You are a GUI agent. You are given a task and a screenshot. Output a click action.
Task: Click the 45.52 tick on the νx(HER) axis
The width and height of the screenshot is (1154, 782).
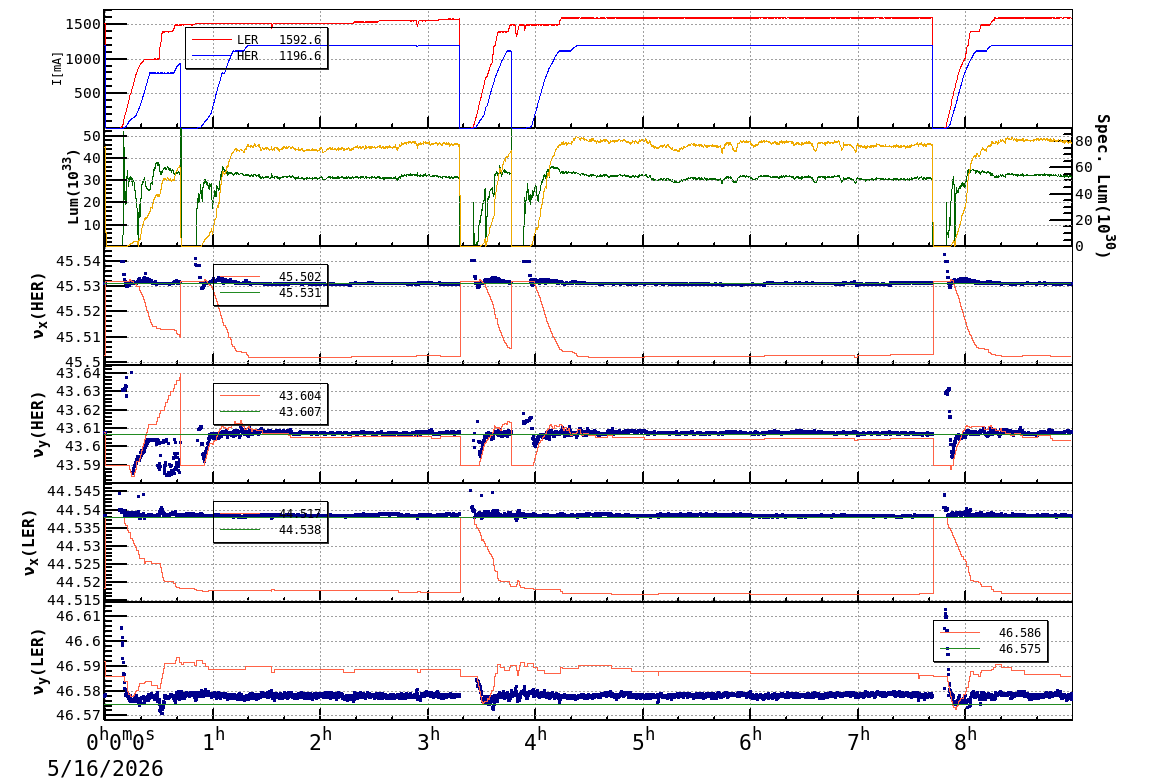click(79, 311)
